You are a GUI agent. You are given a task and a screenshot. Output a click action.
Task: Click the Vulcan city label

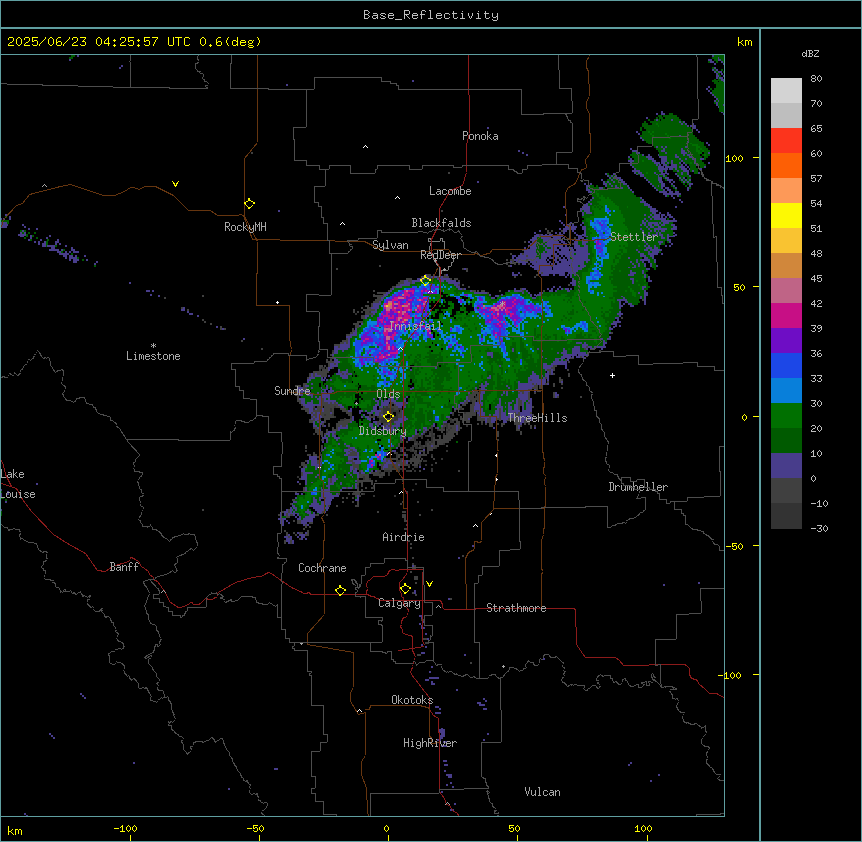point(543,792)
